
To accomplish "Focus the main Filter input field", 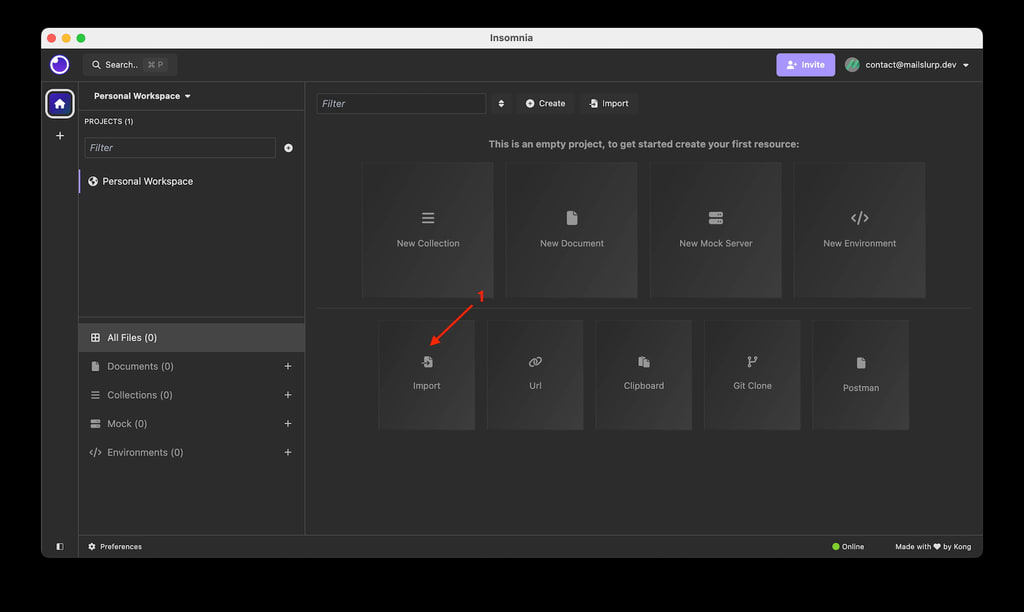I will tap(401, 104).
